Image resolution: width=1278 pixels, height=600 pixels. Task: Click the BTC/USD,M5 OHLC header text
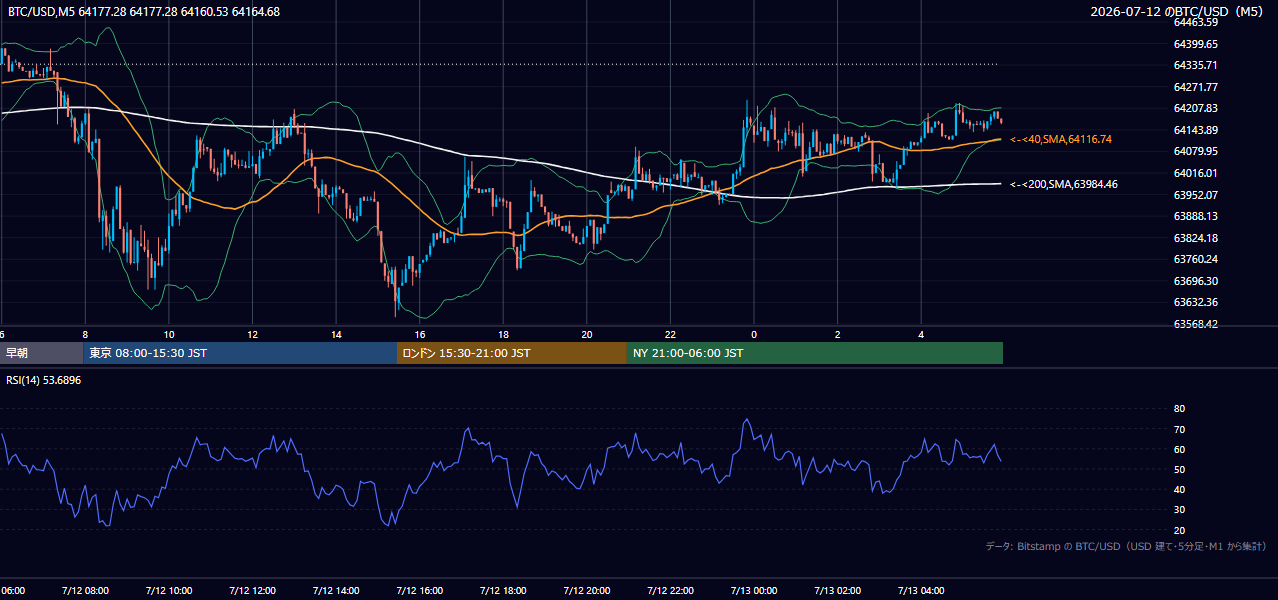pos(144,11)
